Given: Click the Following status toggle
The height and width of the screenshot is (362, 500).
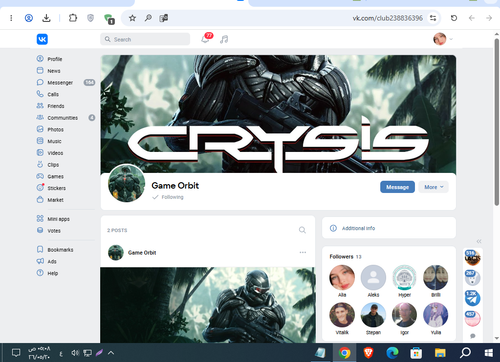Looking at the screenshot, I should (x=168, y=197).
